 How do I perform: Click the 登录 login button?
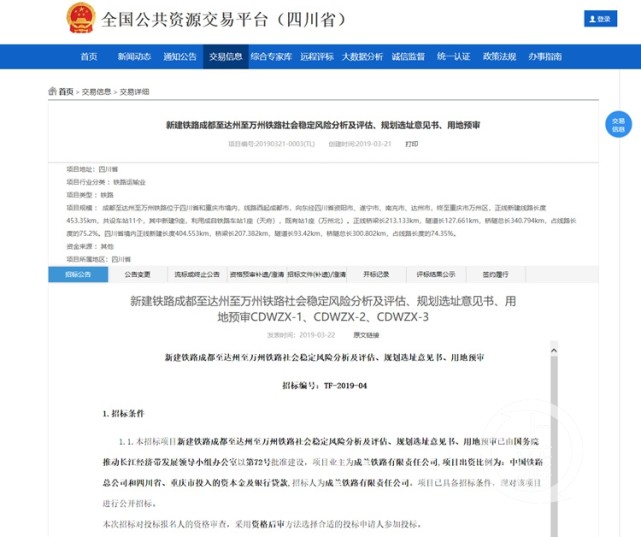click(600, 19)
